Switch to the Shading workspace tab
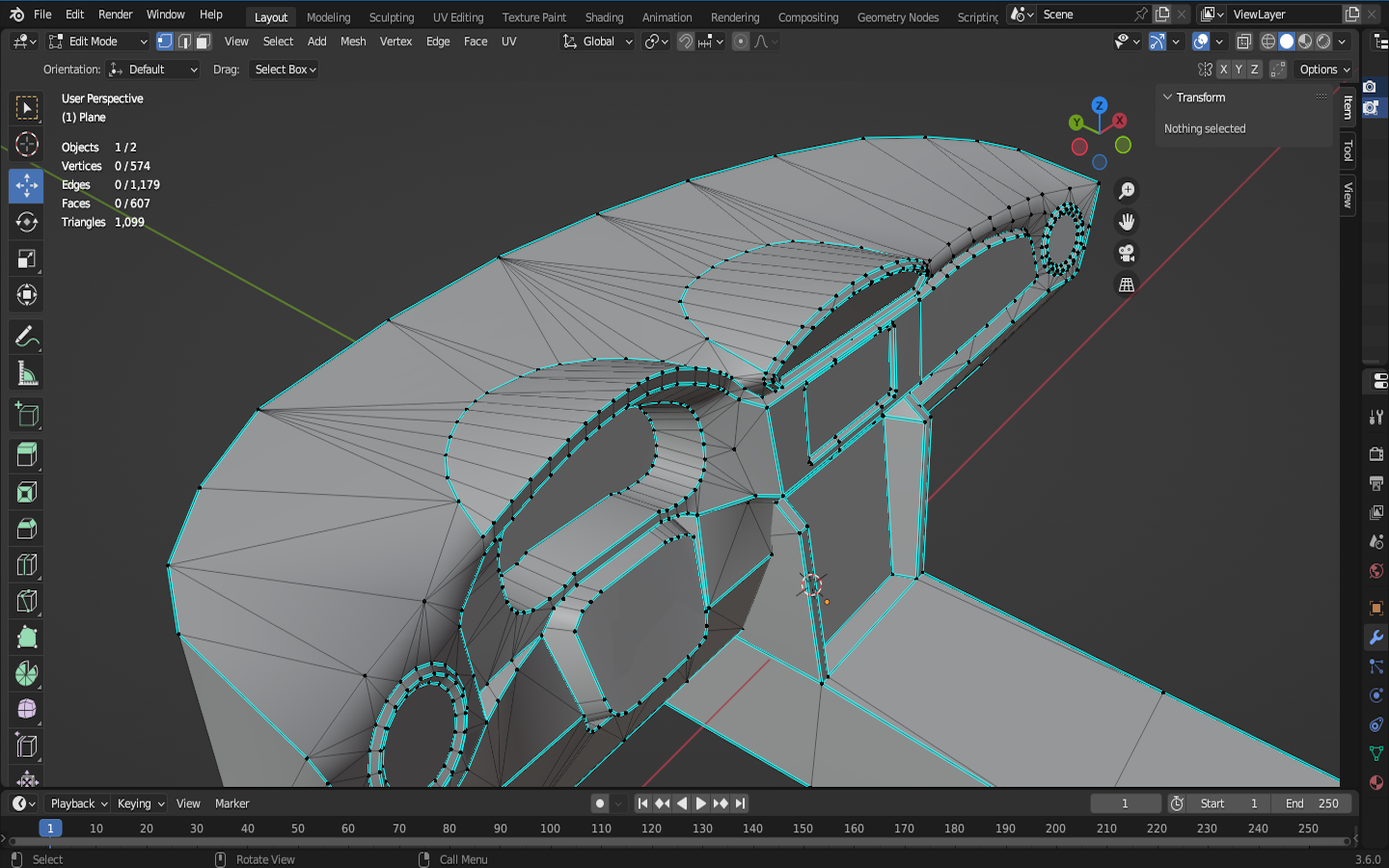1389x868 pixels. (604, 17)
